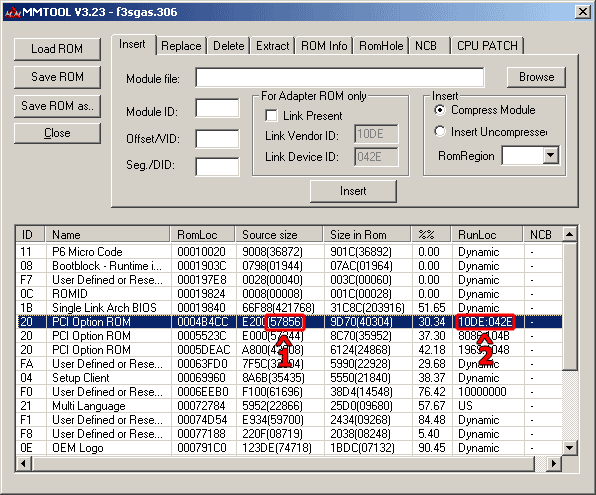Select the Multi Language row
Image resolution: width=596 pixels, height=495 pixels.
point(290,406)
